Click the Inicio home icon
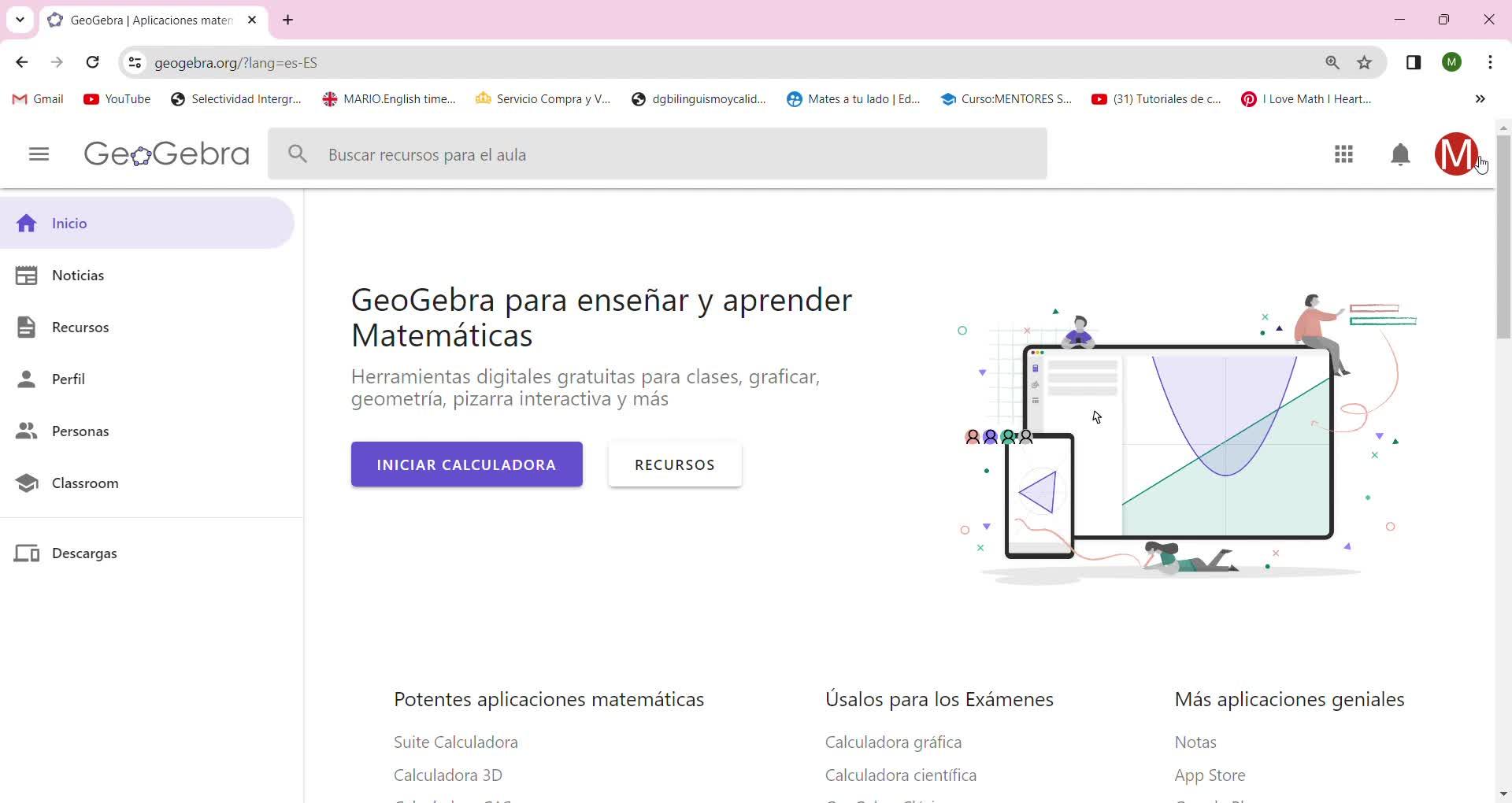Screen dimensions: 1512x803 [26, 224]
